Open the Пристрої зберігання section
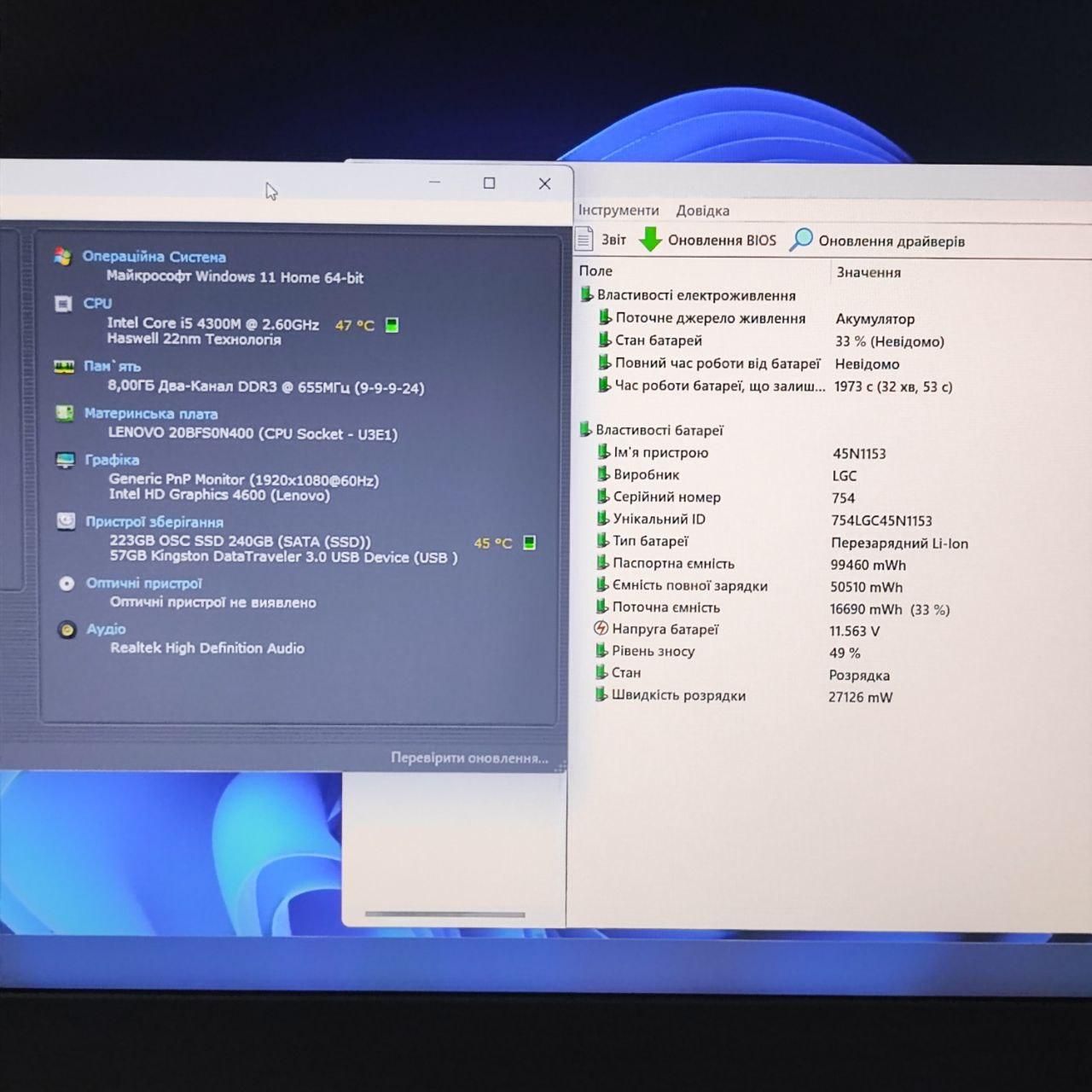 [154, 522]
